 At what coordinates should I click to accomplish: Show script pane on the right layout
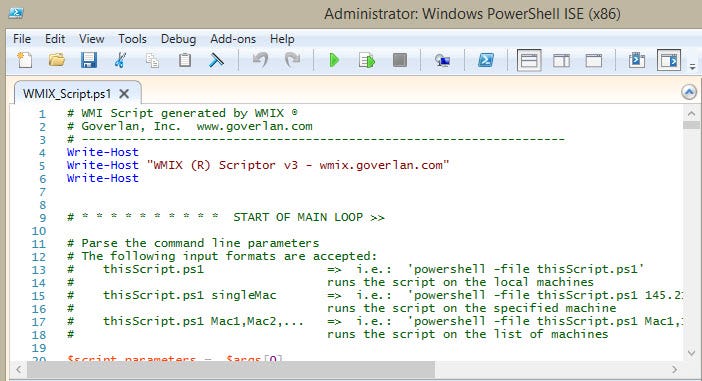(561, 60)
